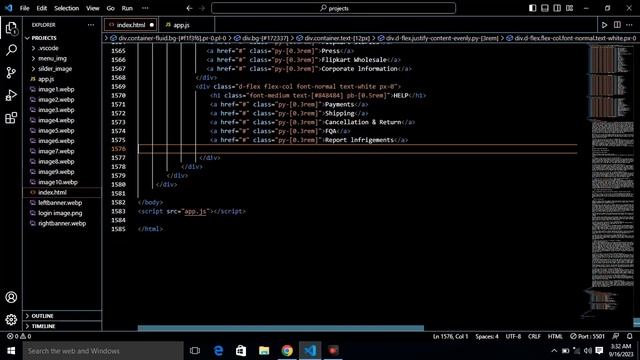Image resolution: width=640 pixels, height=360 pixels.
Task: Open Google Chrome from taskbar
Action: pos(287,351)
